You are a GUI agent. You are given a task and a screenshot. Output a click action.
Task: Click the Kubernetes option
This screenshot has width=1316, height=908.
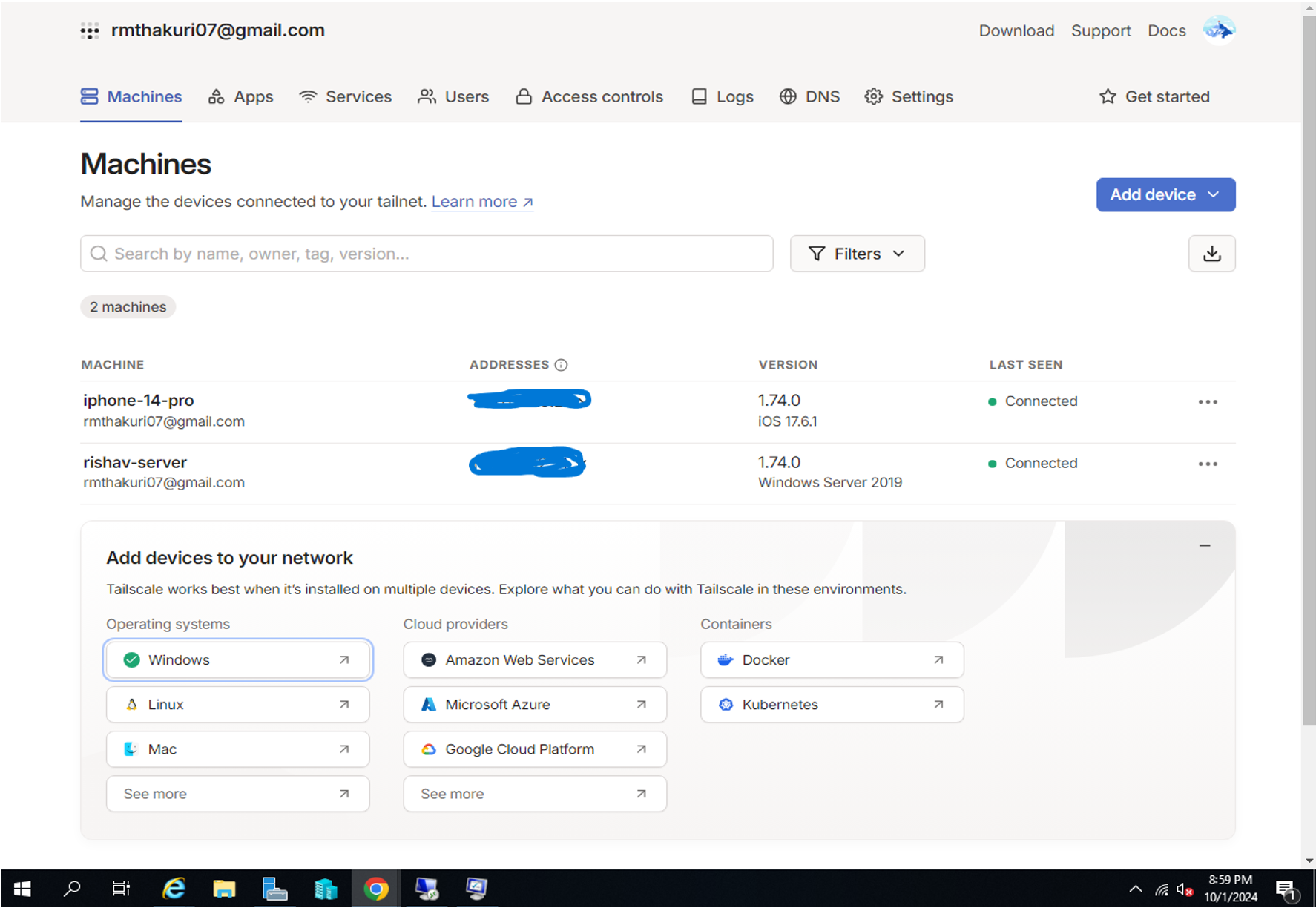click(832, 705)
